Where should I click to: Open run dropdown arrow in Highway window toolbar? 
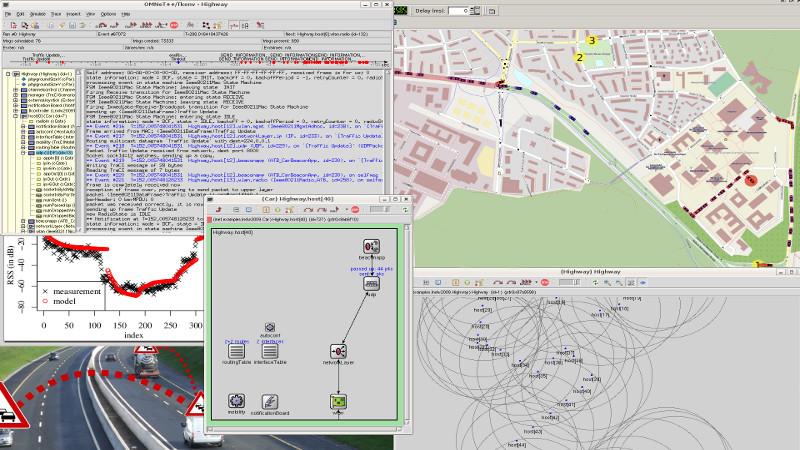[x=536, y=283]
